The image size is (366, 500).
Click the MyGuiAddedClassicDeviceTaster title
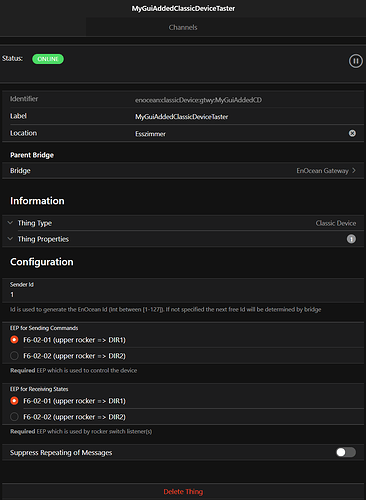(183, 8)
